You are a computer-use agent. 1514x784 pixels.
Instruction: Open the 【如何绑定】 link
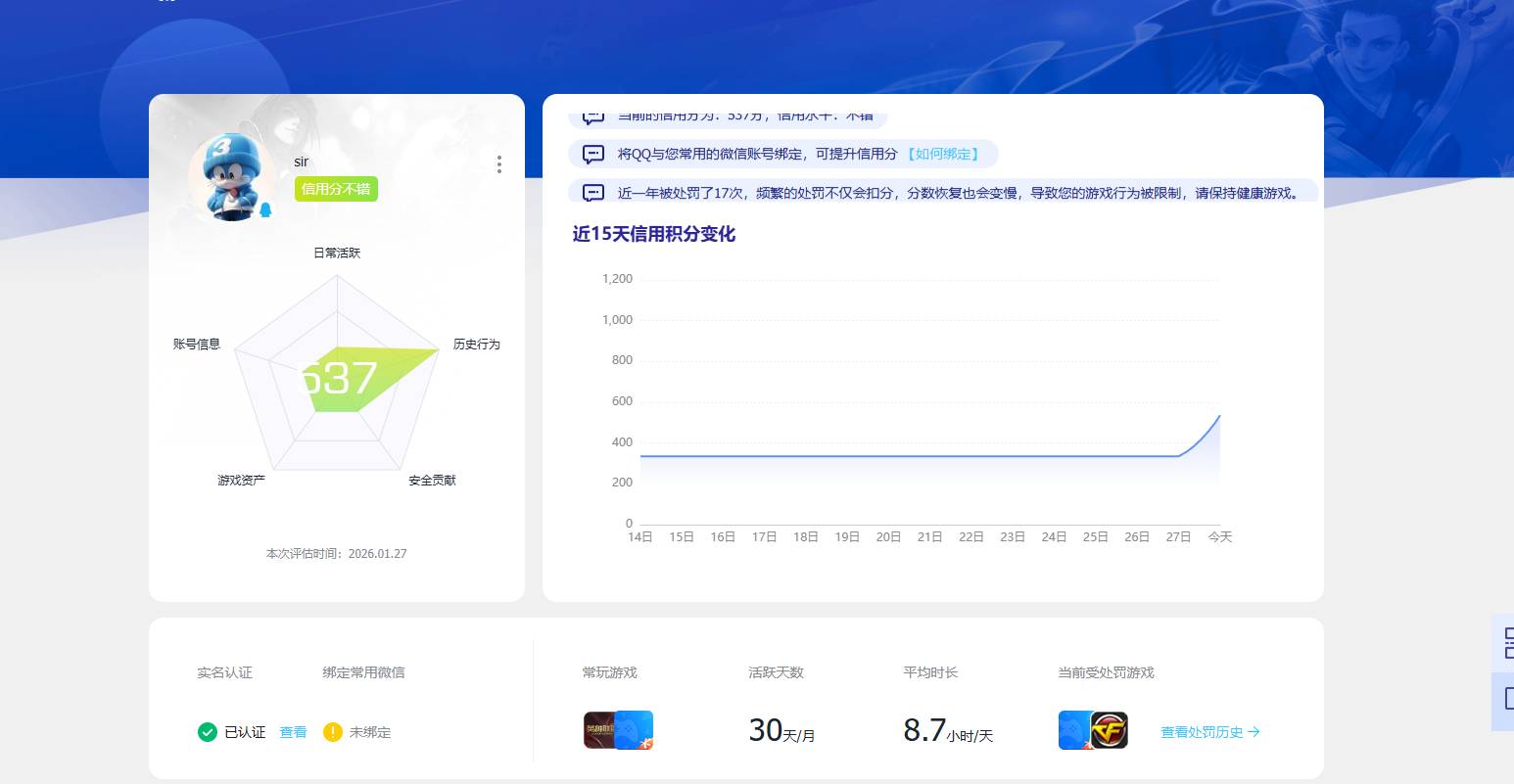943,154
